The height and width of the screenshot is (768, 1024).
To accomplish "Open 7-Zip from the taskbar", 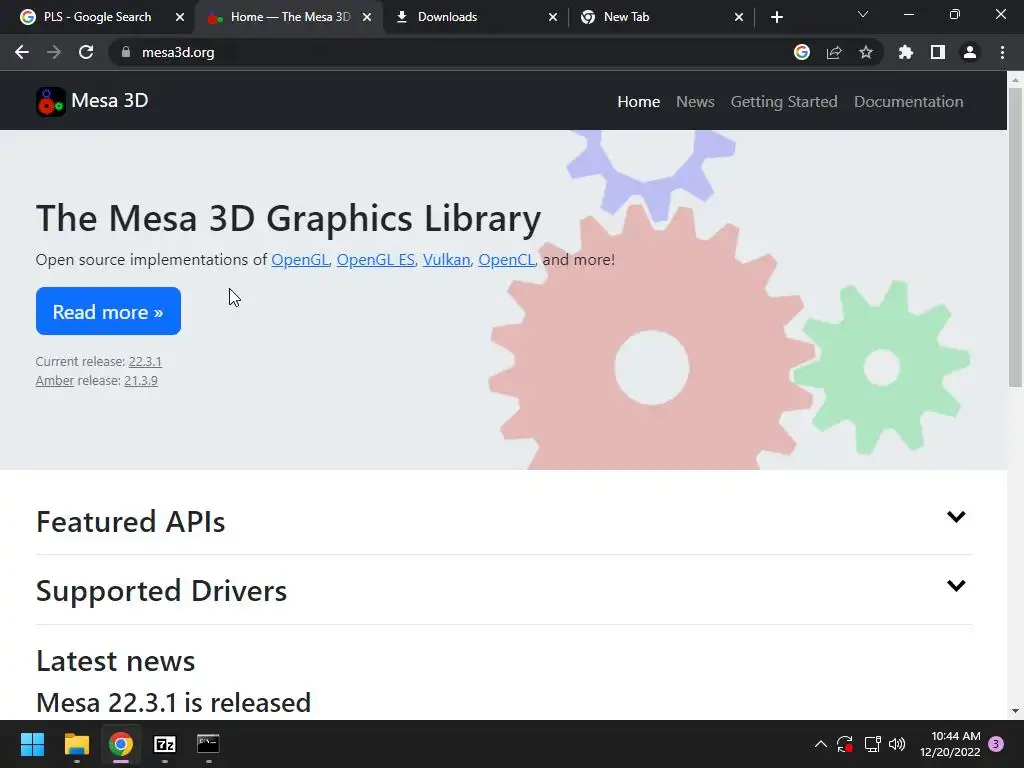I will tap(165, 744).
